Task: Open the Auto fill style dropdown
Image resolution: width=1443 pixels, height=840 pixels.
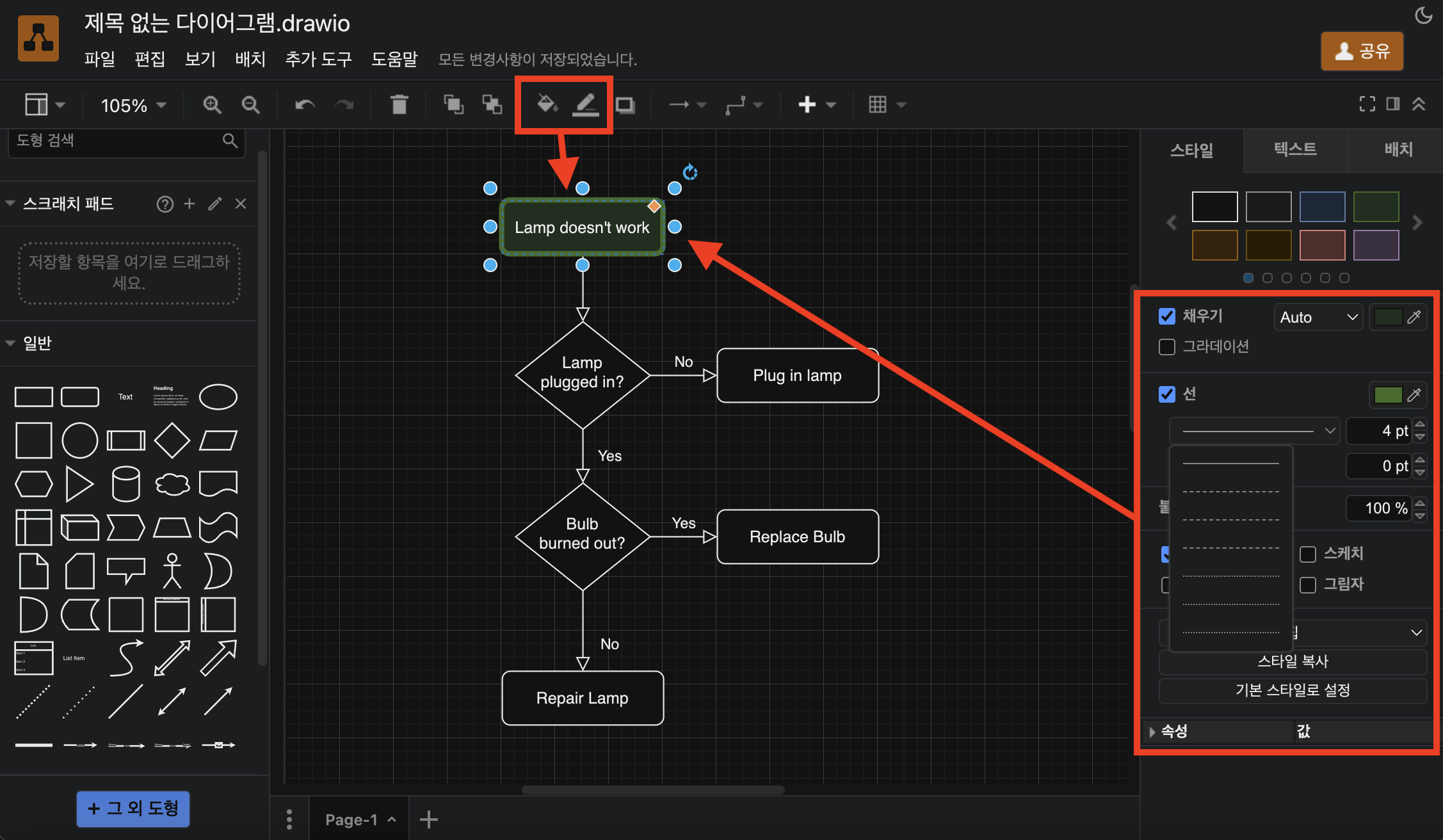Action: [x=1318, y=317]
